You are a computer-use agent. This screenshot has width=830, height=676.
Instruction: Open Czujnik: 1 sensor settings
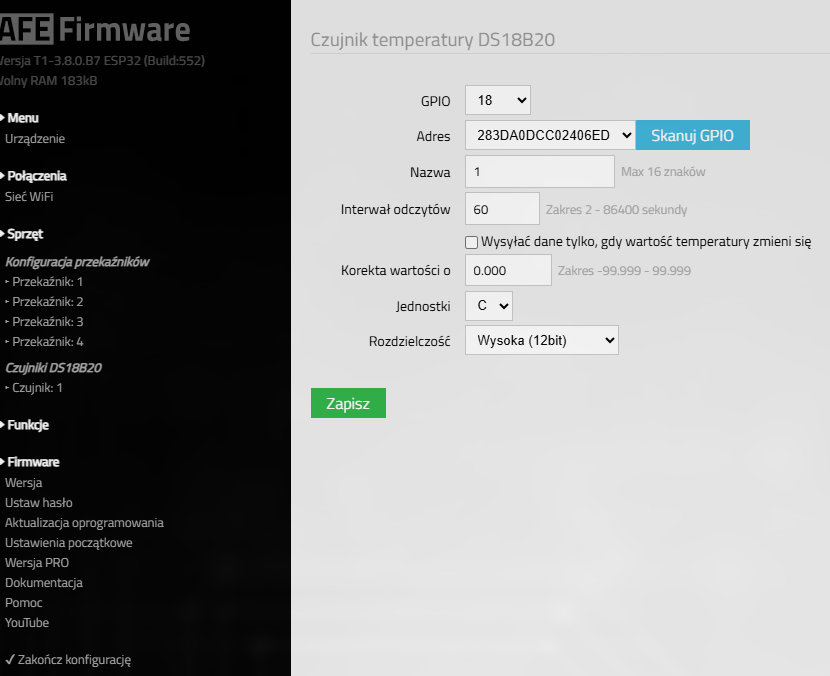pos(37,388)
